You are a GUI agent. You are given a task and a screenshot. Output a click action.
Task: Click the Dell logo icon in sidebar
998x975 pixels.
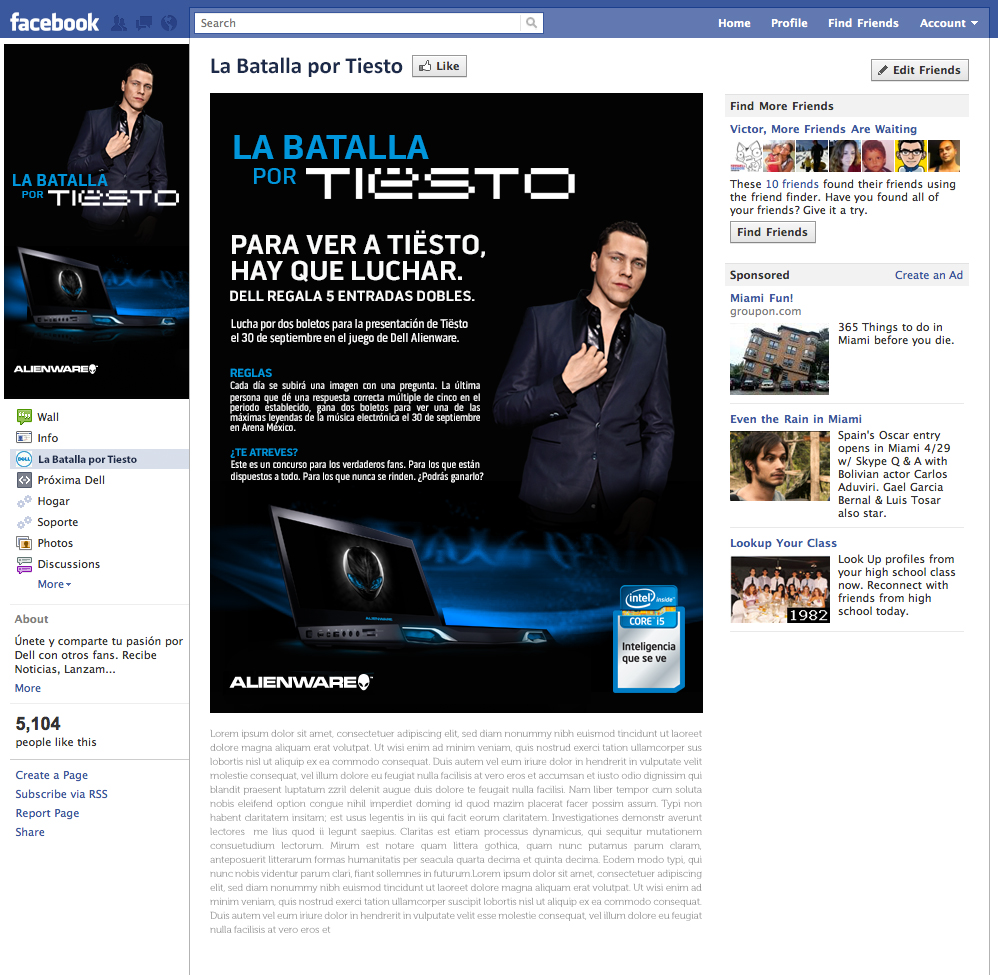[24, 459]
